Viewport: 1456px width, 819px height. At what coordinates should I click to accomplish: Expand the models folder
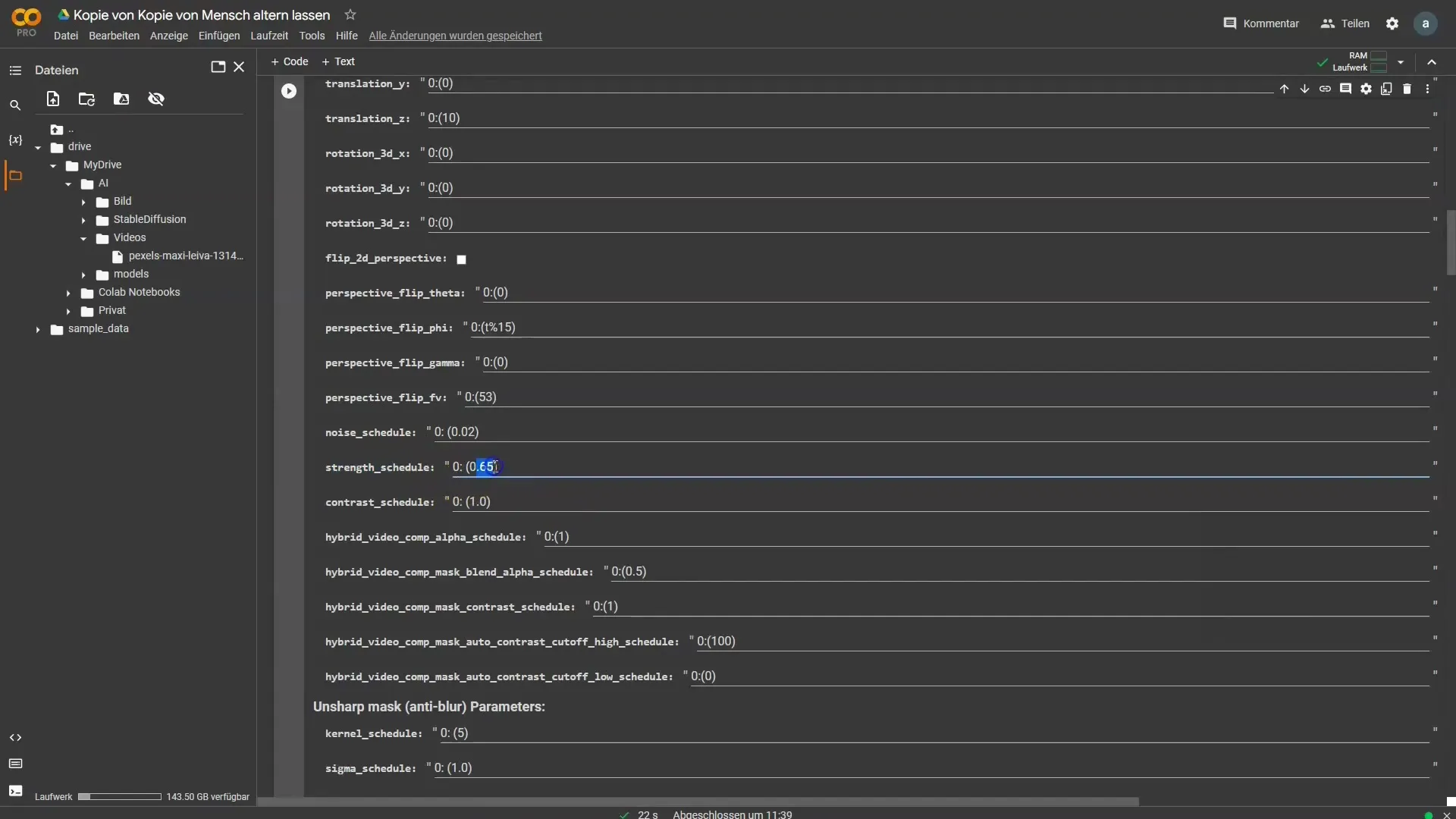(83, 275)
